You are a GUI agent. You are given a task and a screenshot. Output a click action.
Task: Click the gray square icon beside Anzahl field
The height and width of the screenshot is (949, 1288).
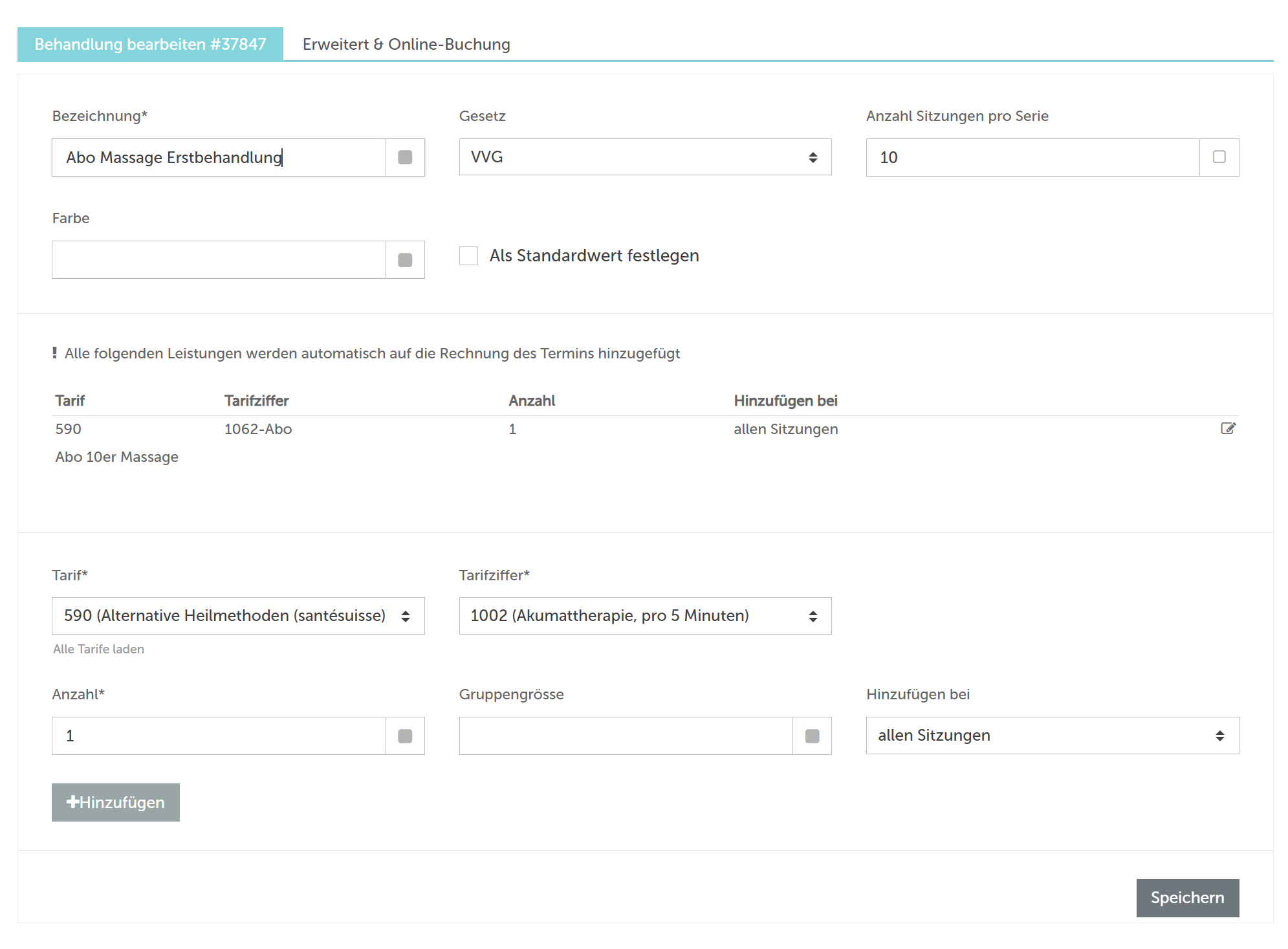(405, 736)
